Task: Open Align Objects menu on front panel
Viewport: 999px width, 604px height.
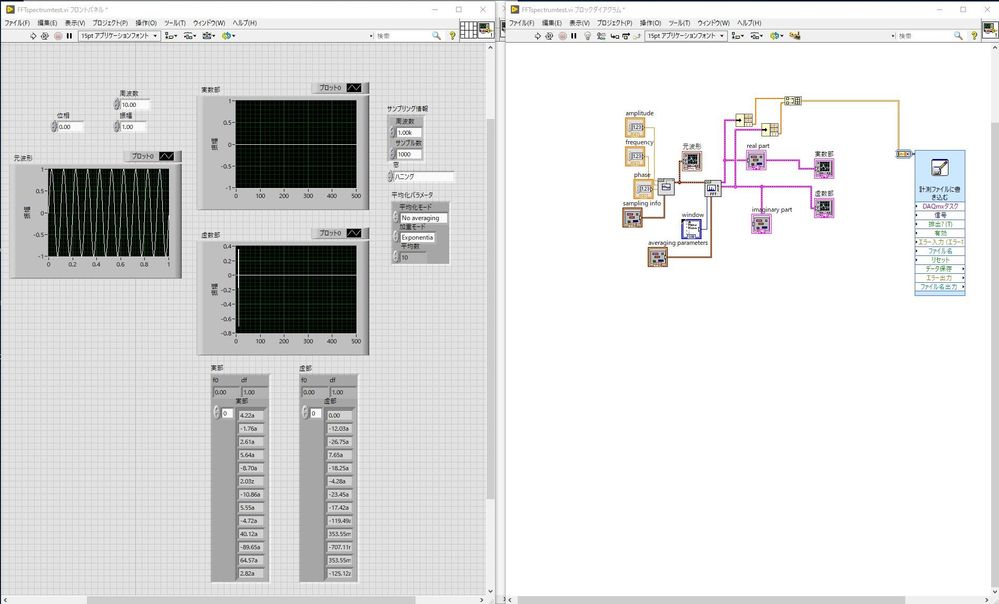Action: pyautogui.click(x=171, y=36)
